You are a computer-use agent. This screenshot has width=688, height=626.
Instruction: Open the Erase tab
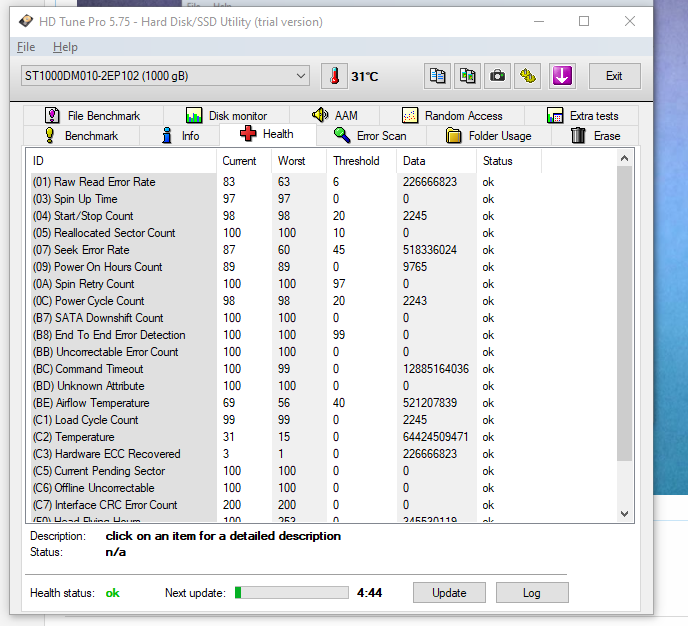pos(595,136)
